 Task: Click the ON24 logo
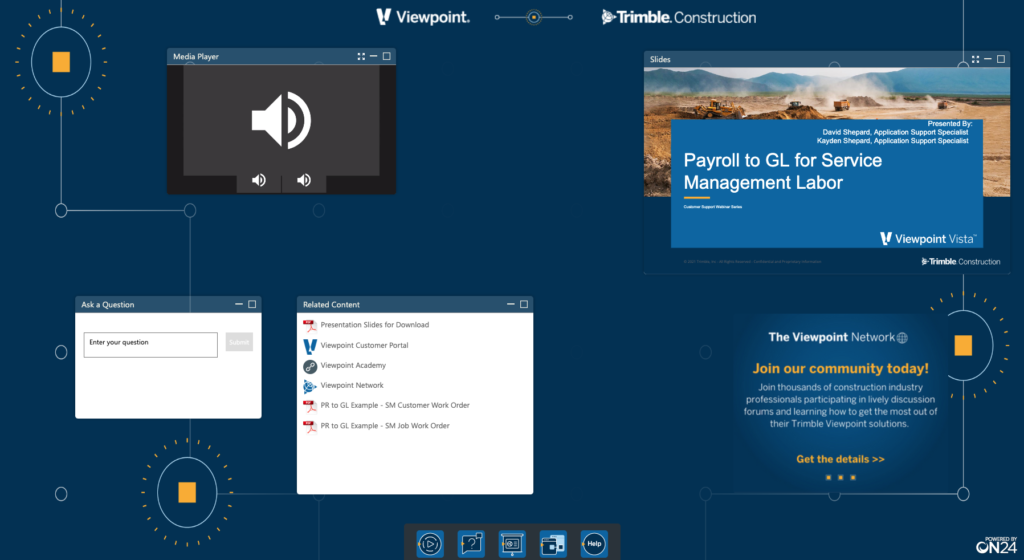pyautogui.click(x=997, y=546)
